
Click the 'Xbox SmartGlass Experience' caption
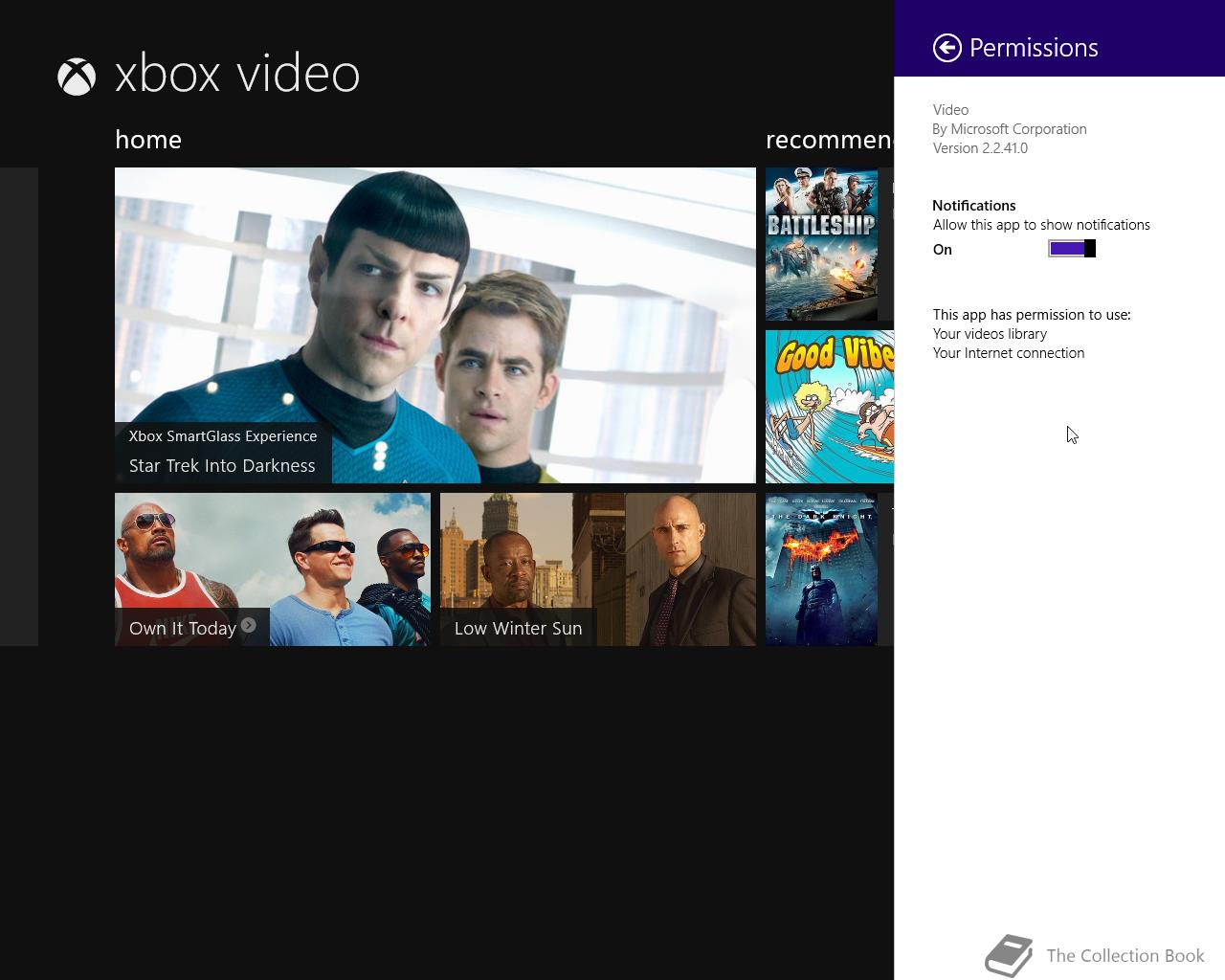223,436
